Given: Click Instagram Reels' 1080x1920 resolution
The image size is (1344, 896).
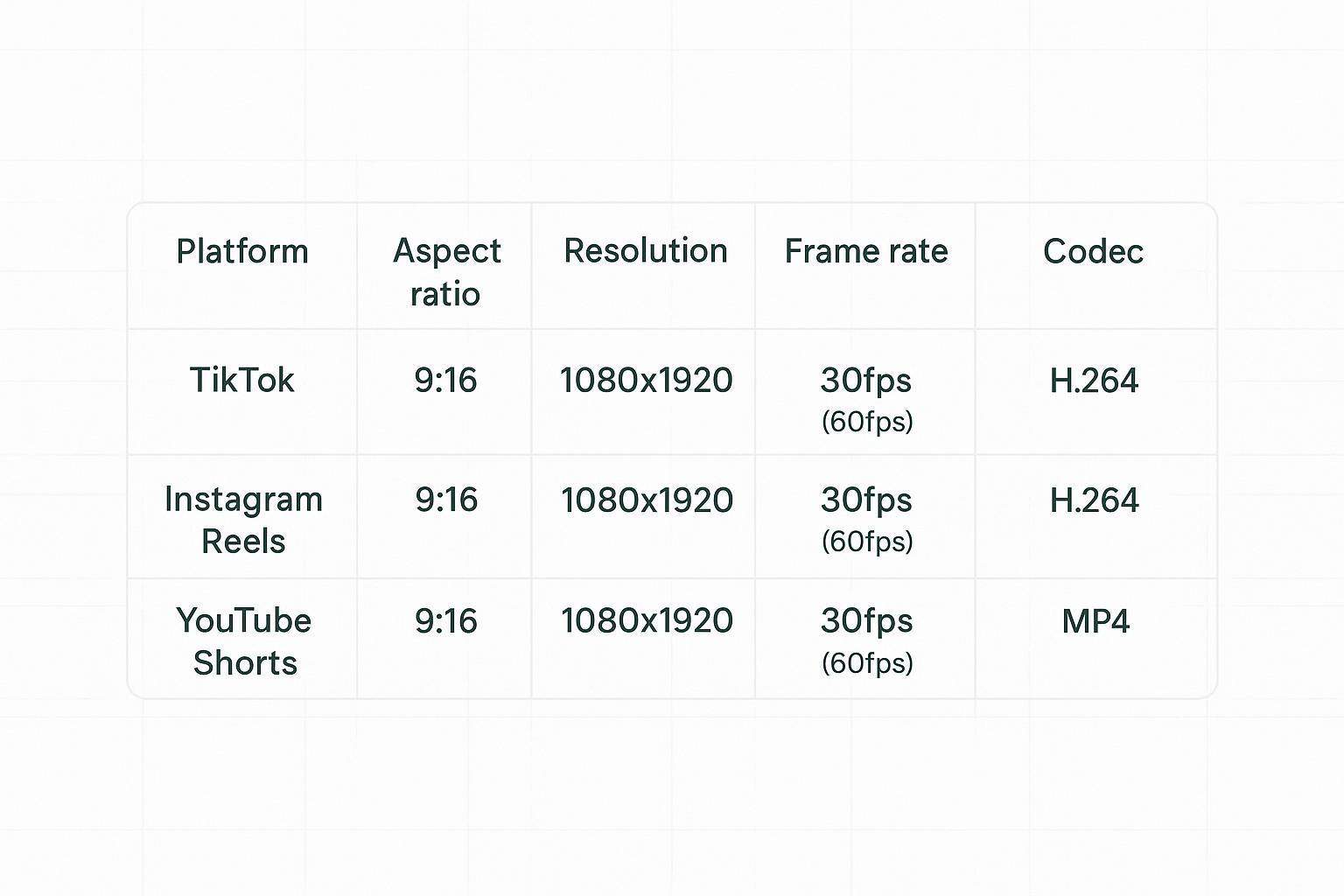Looking at the screenshot, I should click(x=647, y=500).
